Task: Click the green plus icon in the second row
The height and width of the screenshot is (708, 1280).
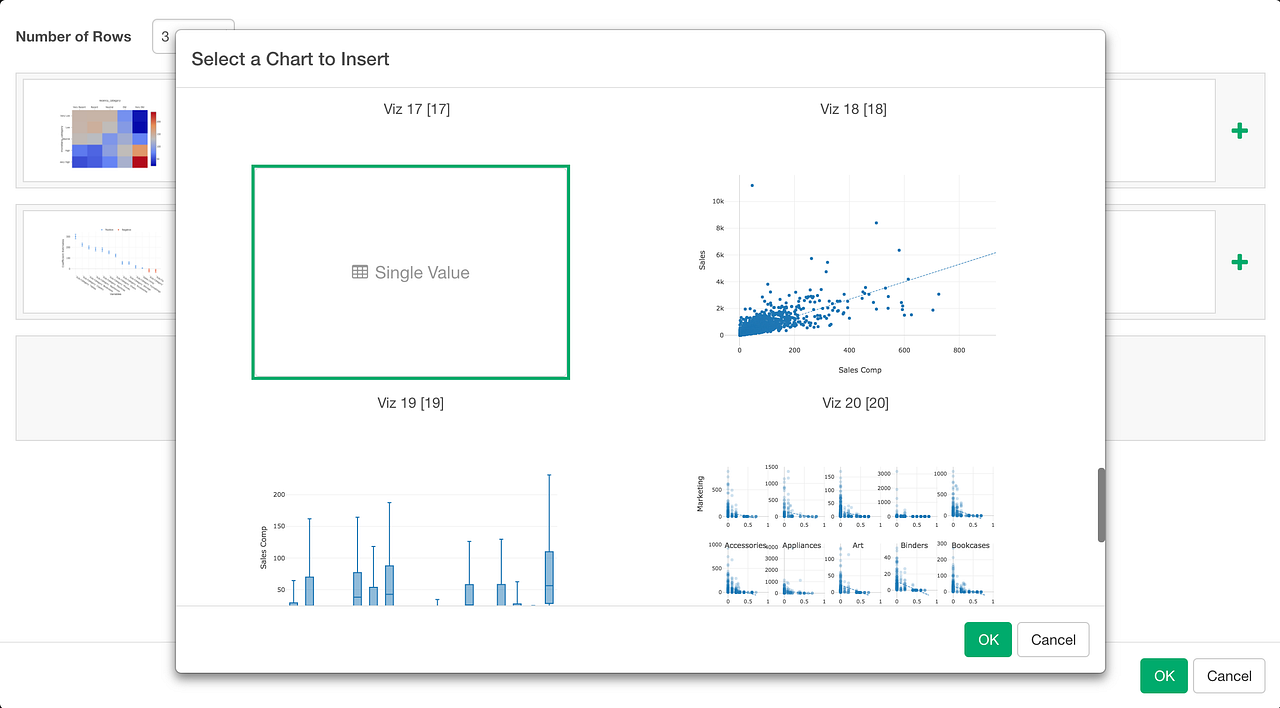Action: pos(1239,261)
